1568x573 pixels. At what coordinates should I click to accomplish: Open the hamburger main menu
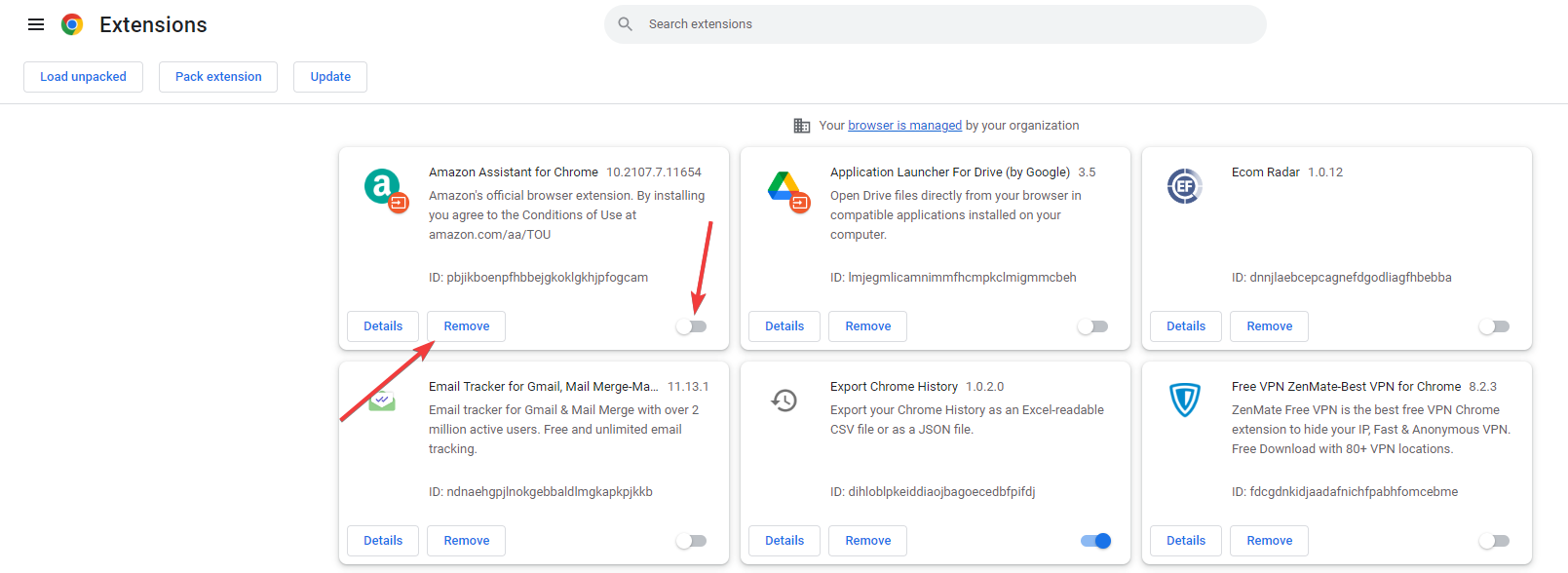pos(36,24)
